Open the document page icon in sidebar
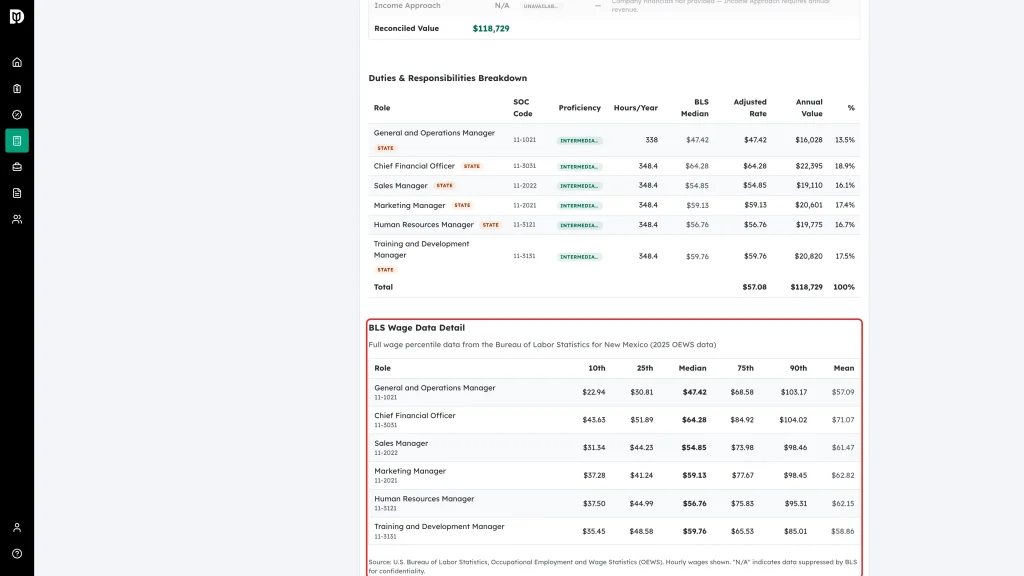The width and height of the screenshot is (1024, 576). (x=17, y=193)
